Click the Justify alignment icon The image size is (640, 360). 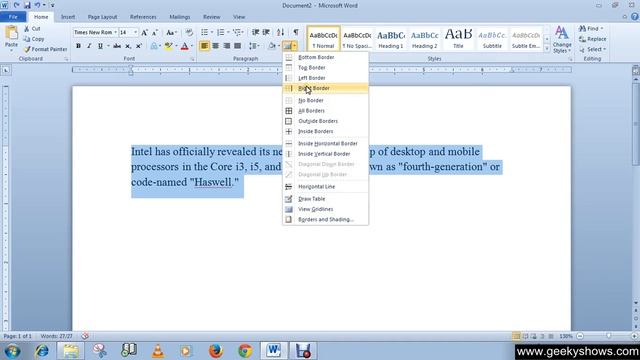point(238,46)
